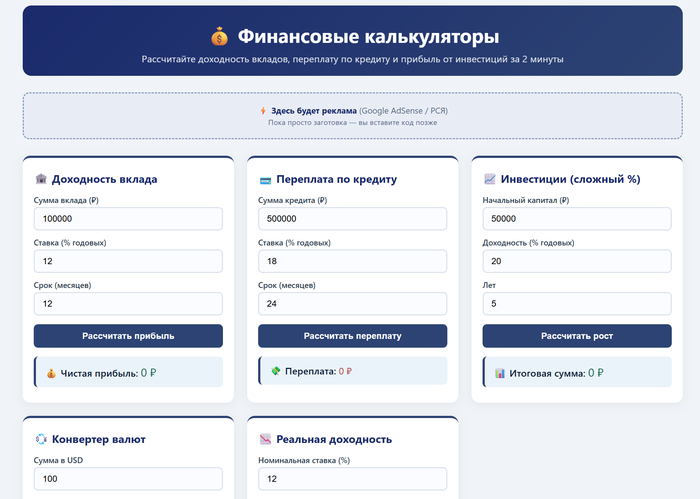The image size is (700, 499).
Task: Click the Сумма вклада (₽) label
Action: coord(66,200)
